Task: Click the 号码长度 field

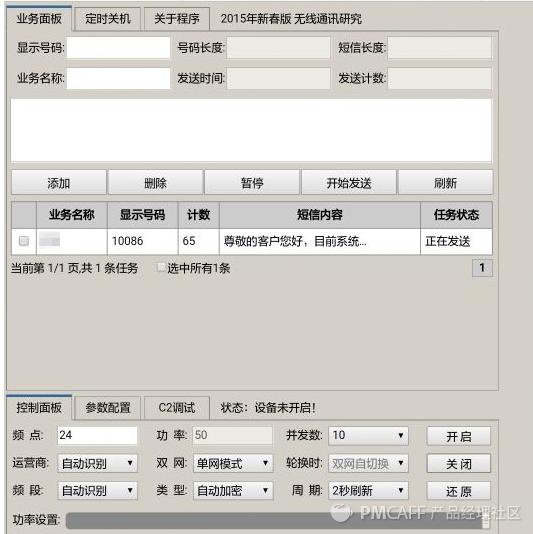Action: [278, 48]
